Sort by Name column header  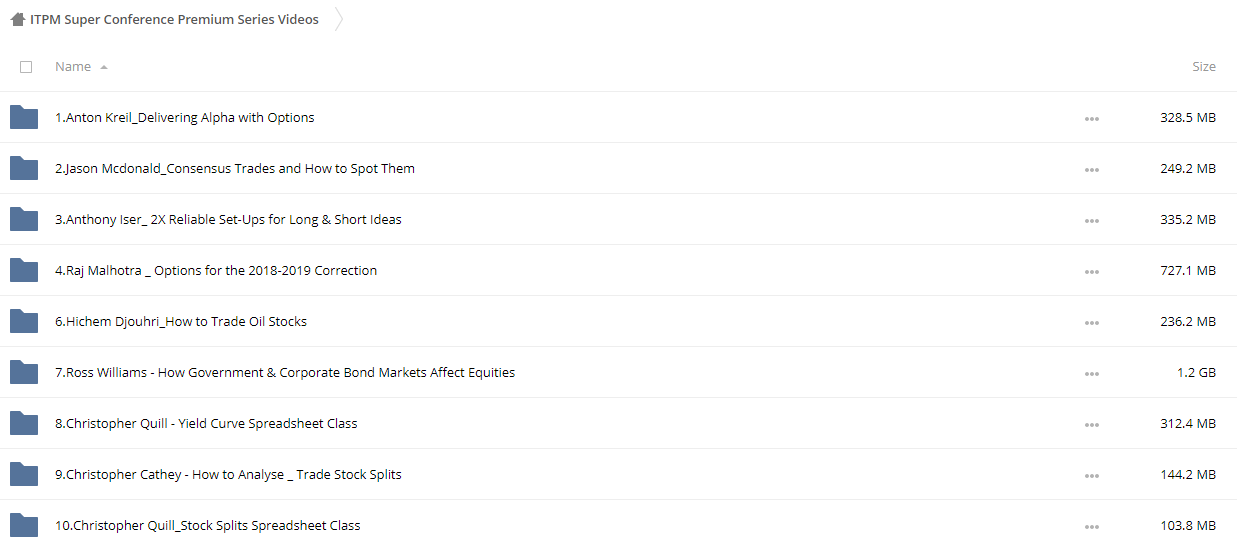coord(73,66)
